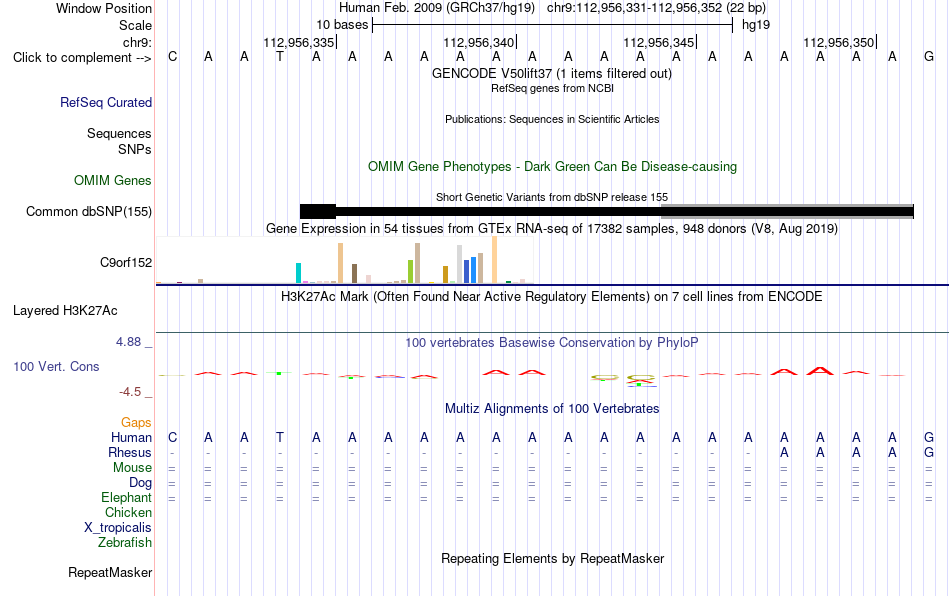This screenshot has height=596, width=950.
Task: Open the OMIM Genes track label
Action: 113,180
